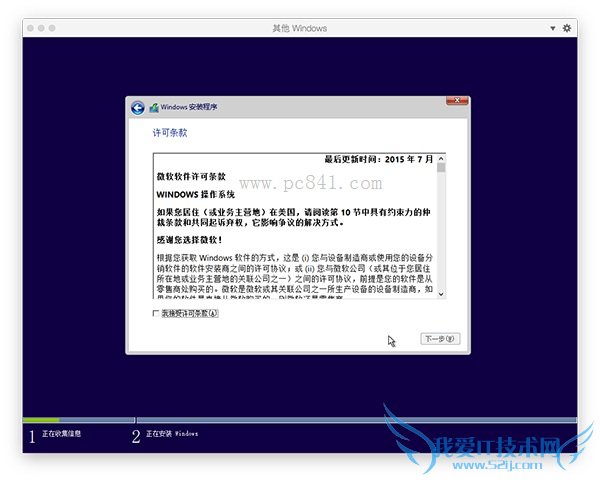The height and width of the screenshot is (480, 600).
Task: Click the Windows 安装程序 dialog title text
Action: (189, 107)
